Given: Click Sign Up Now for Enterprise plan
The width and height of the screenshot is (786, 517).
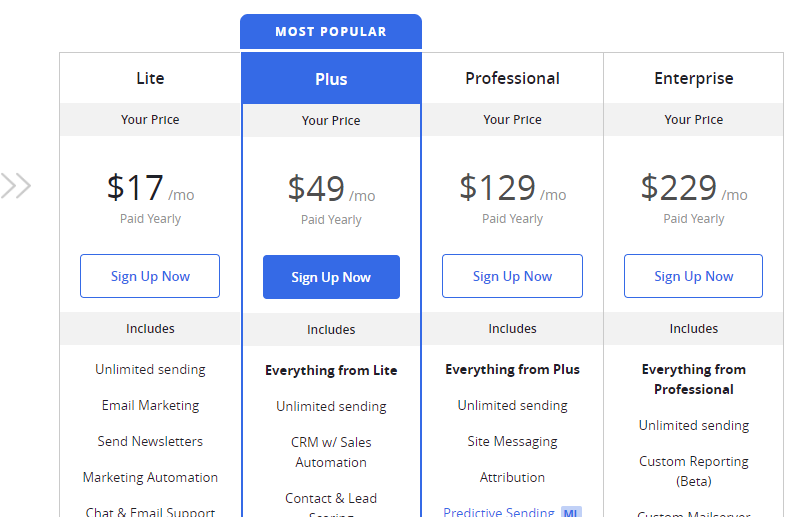Looking at the screenshot, I should [x=693, y=276].
